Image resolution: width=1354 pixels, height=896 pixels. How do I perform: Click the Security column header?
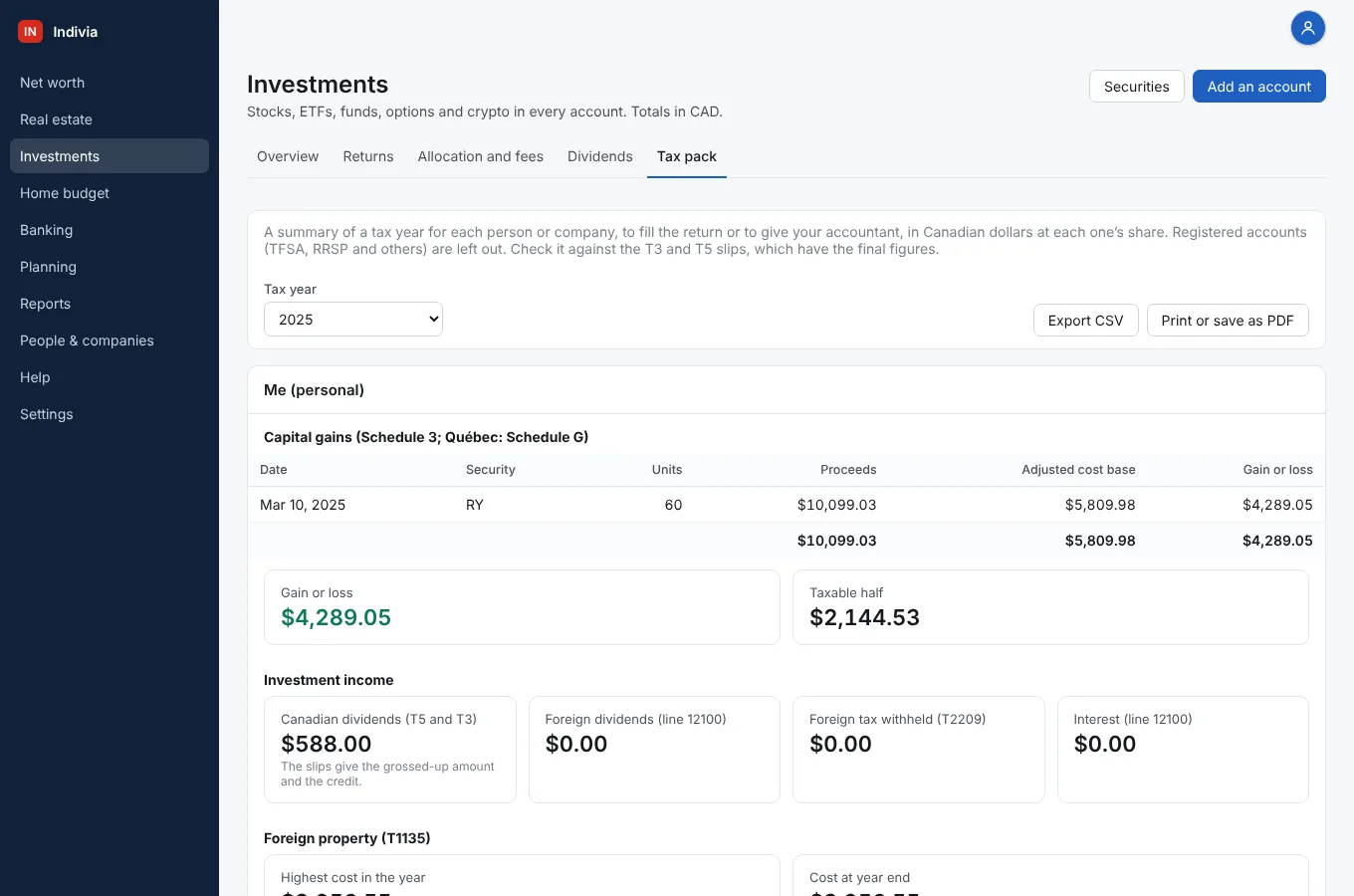[491, 470]
